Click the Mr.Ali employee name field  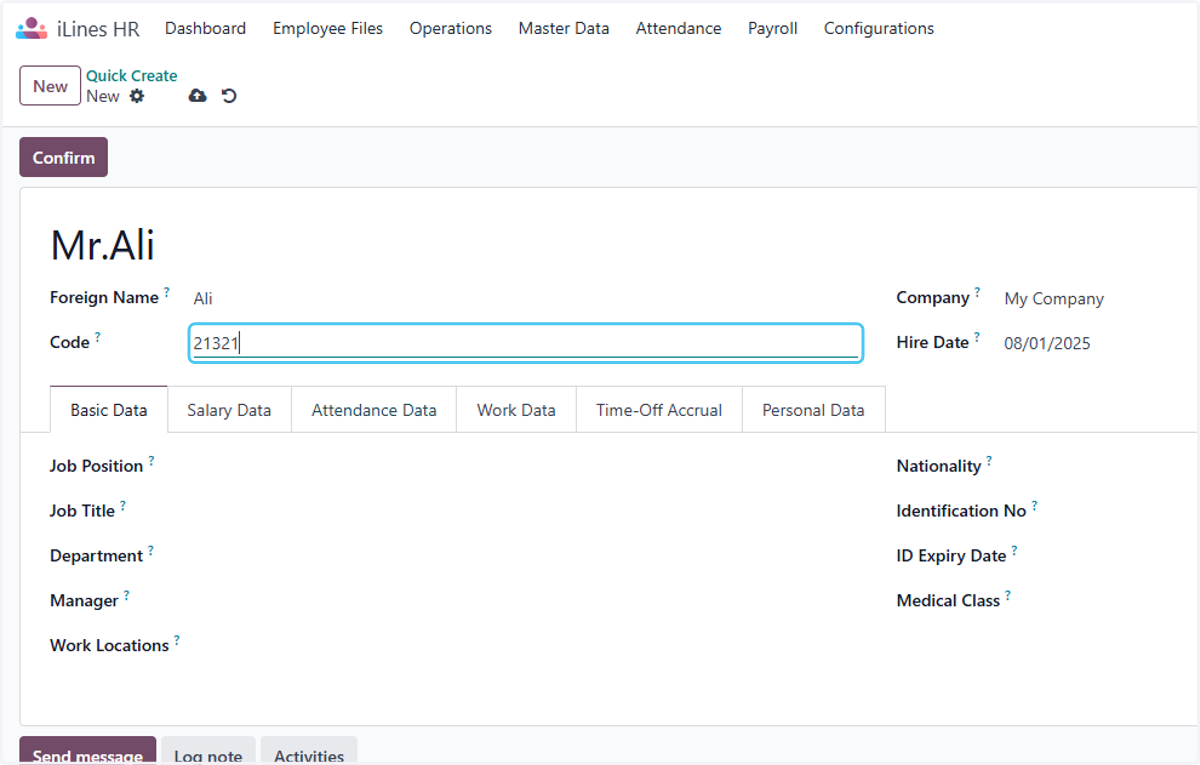(x=103, y=245)
